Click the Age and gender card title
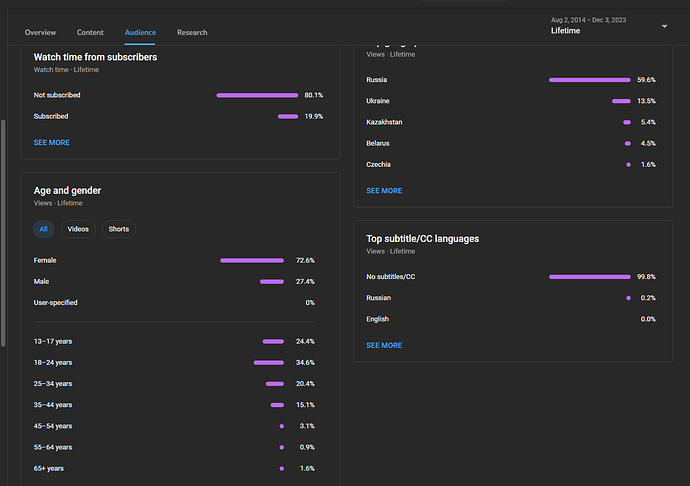The image size is (690, 486). 67,190
